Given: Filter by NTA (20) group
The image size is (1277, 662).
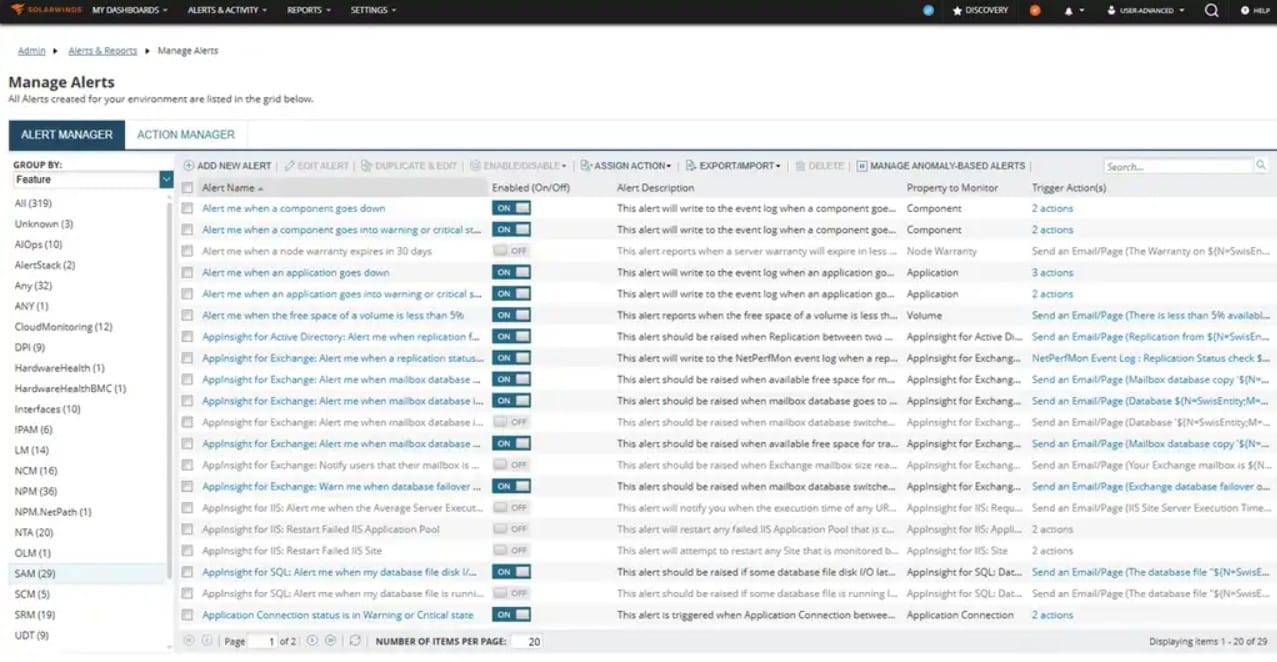Looking at the screenshot, I should [x=34, y=532].
